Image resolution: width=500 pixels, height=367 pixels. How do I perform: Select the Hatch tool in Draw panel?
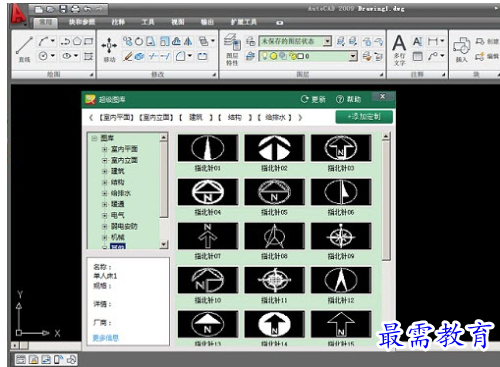pyautogui.click(x=88, y=56)
